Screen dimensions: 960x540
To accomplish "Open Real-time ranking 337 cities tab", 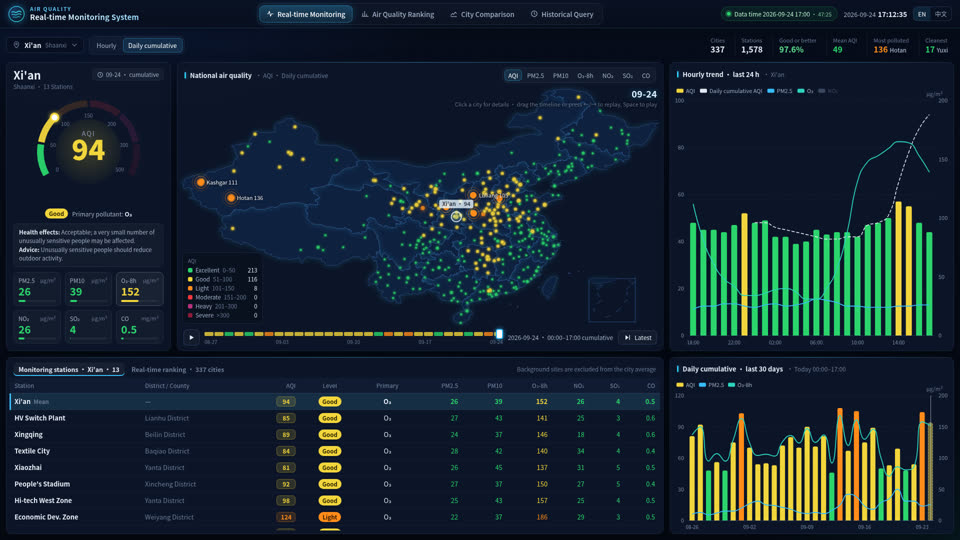I will [178, 370].
